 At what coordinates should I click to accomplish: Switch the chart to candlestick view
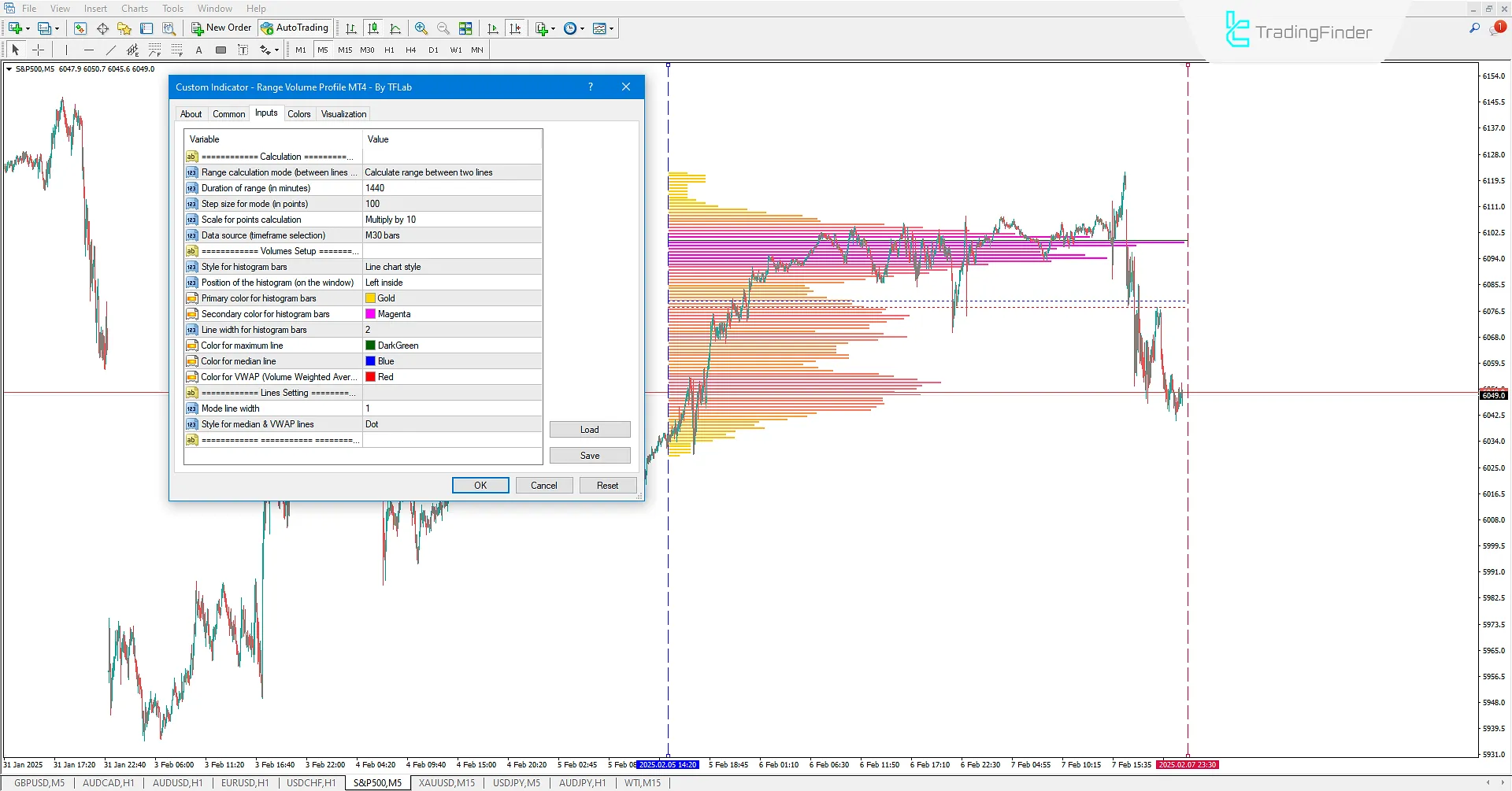(373, 28)
